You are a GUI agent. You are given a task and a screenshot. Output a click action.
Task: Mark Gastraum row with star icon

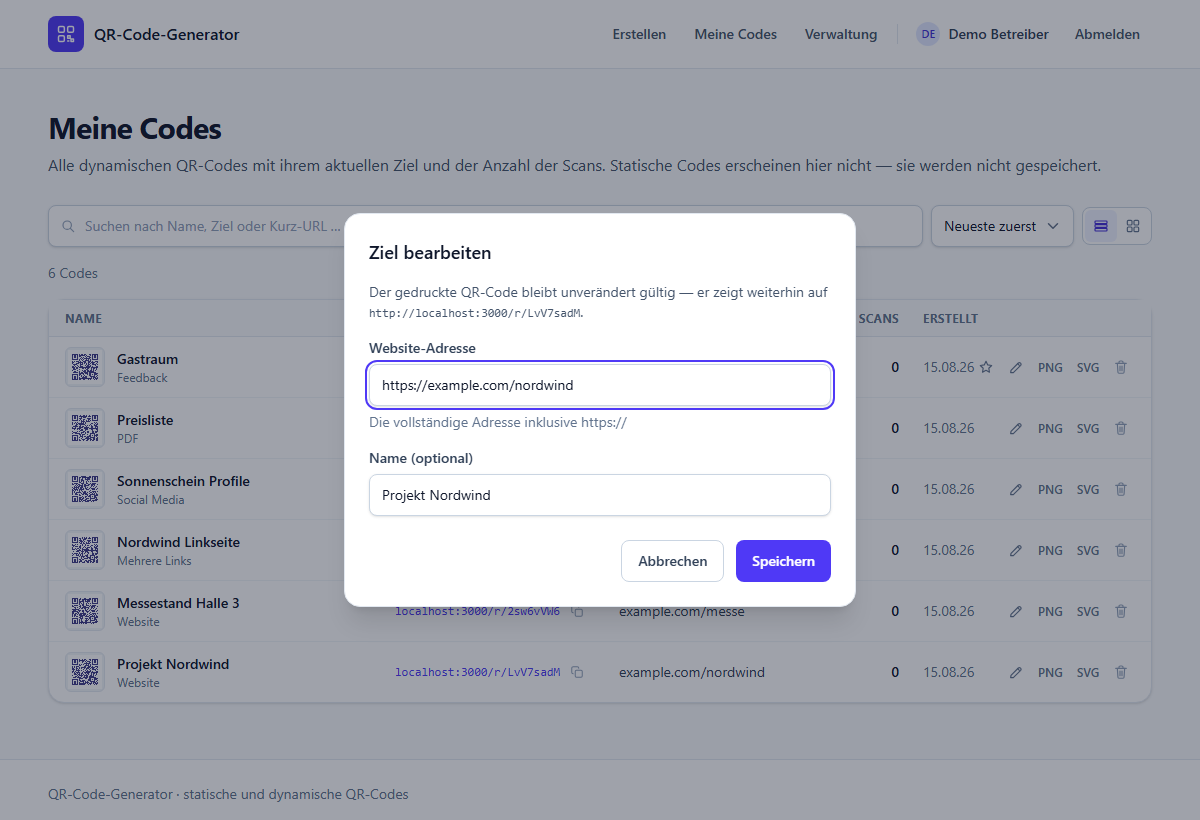pyautogui.click(x=986, y=367)
